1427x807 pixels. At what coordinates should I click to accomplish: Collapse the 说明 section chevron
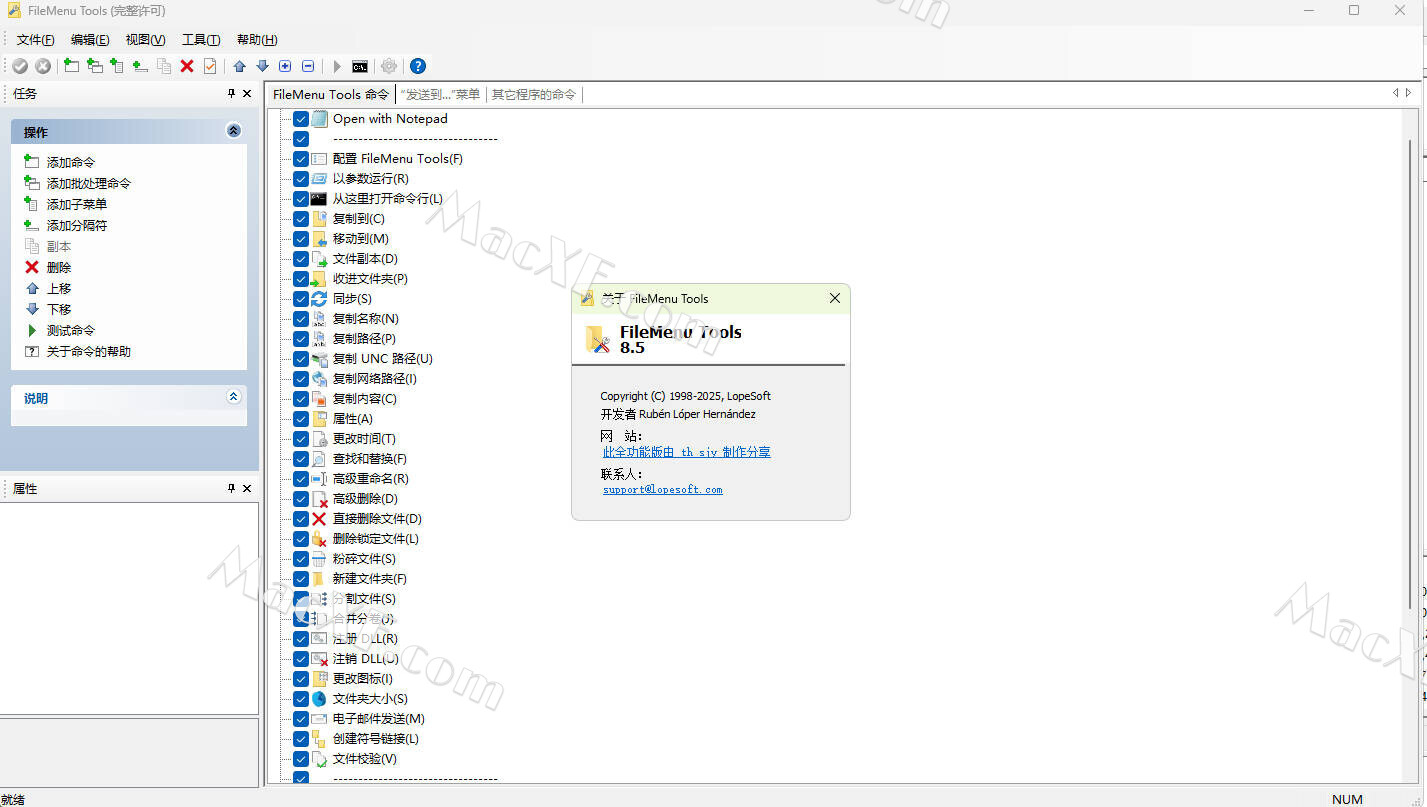[x=234, y=397]
